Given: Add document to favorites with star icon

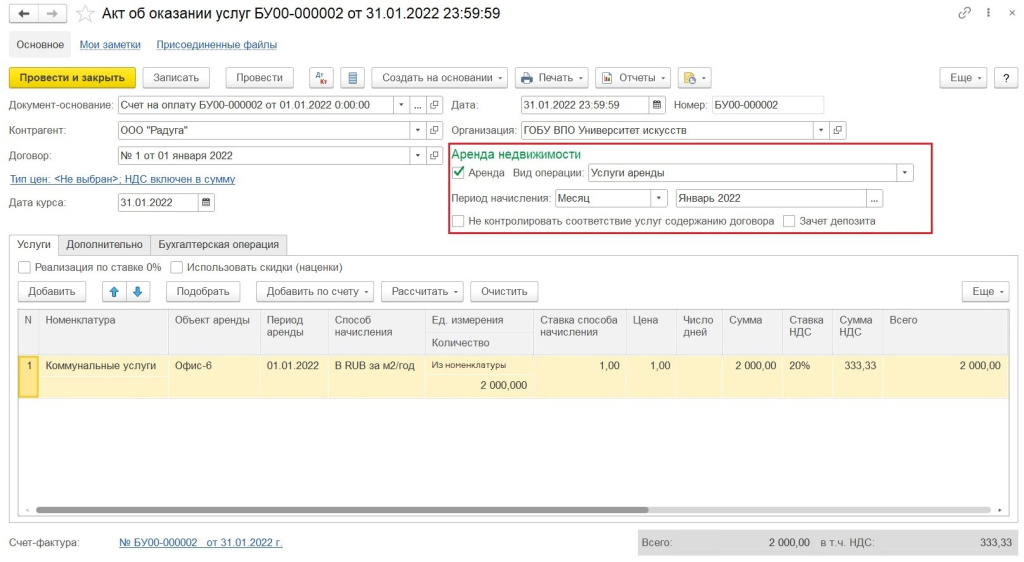Looking at the screenshot, I should coord(86,14).
